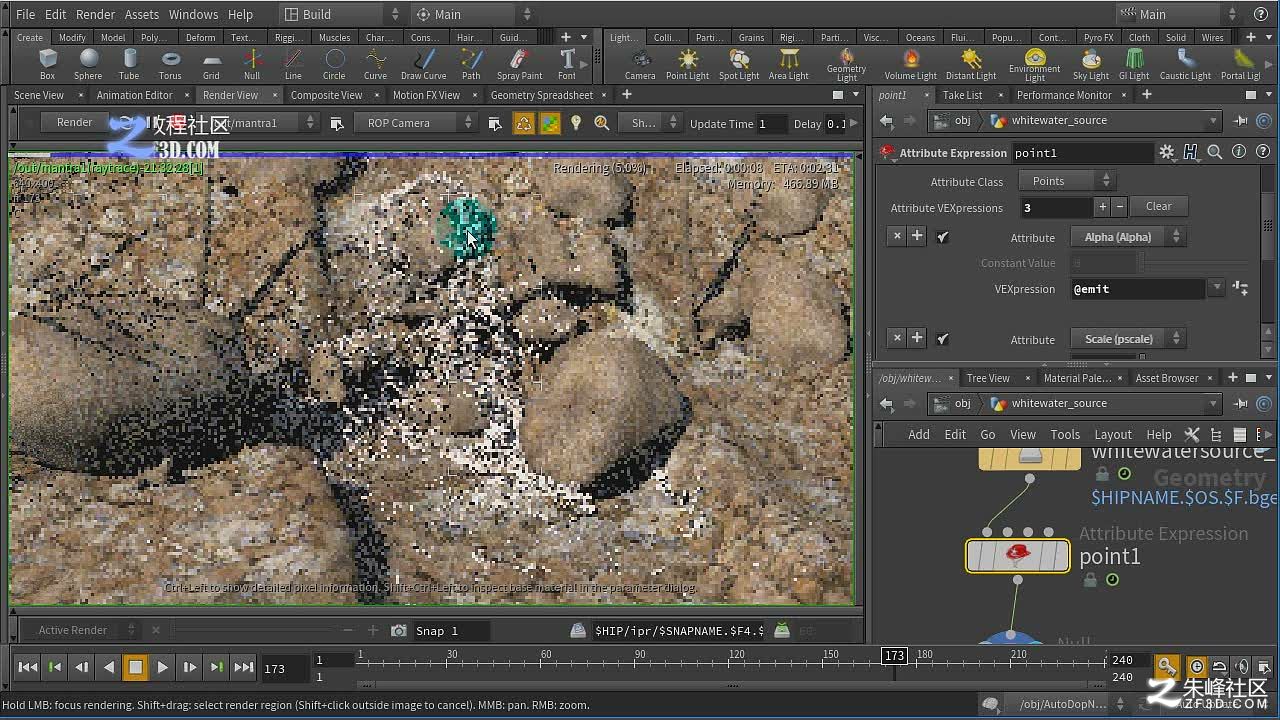Click the play forward button
The image size is (1280, 720).
pyautogui.click(x=162, y=667)
